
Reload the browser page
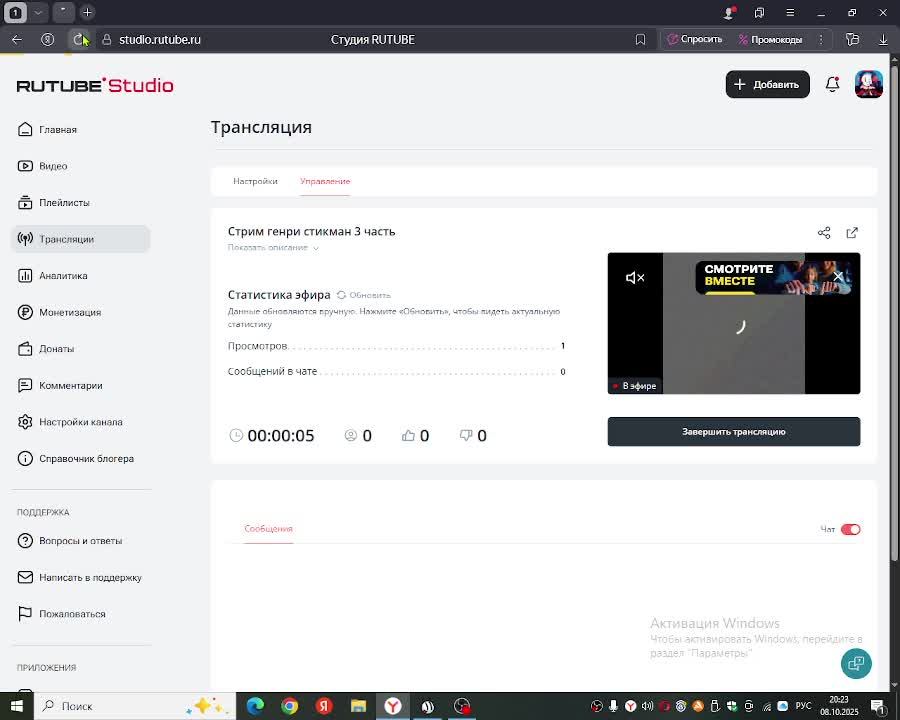pyautogui.click(x=78, y=40)
